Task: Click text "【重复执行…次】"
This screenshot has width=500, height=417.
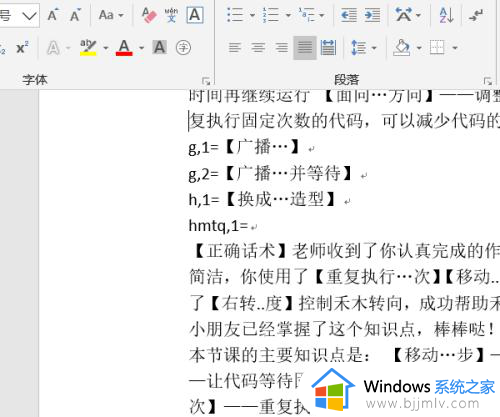Action: point(377,277)
